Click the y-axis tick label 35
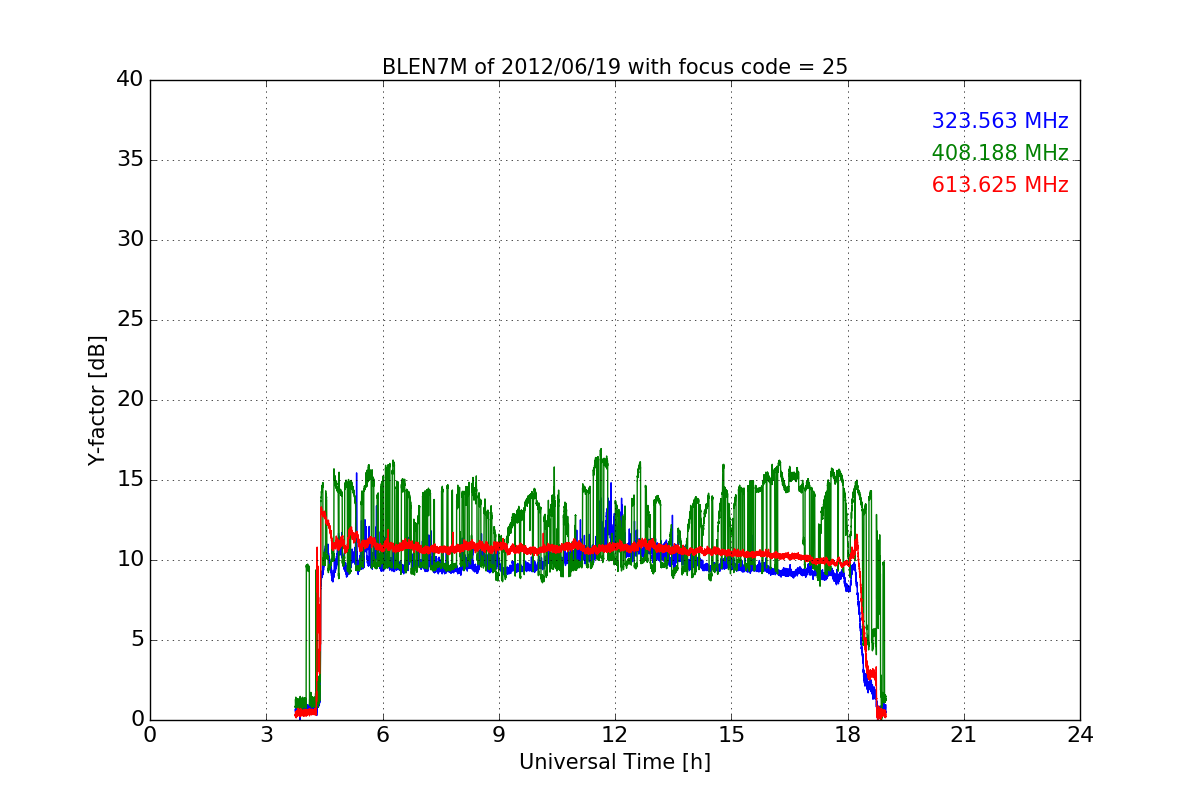Viewport: 1200px width, 800px height. point(130,160)
